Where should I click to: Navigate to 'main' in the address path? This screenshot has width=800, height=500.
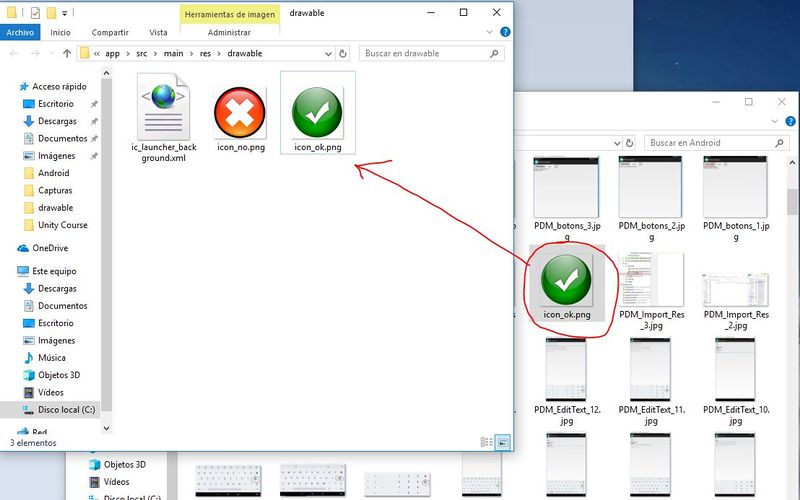point(173,54)
